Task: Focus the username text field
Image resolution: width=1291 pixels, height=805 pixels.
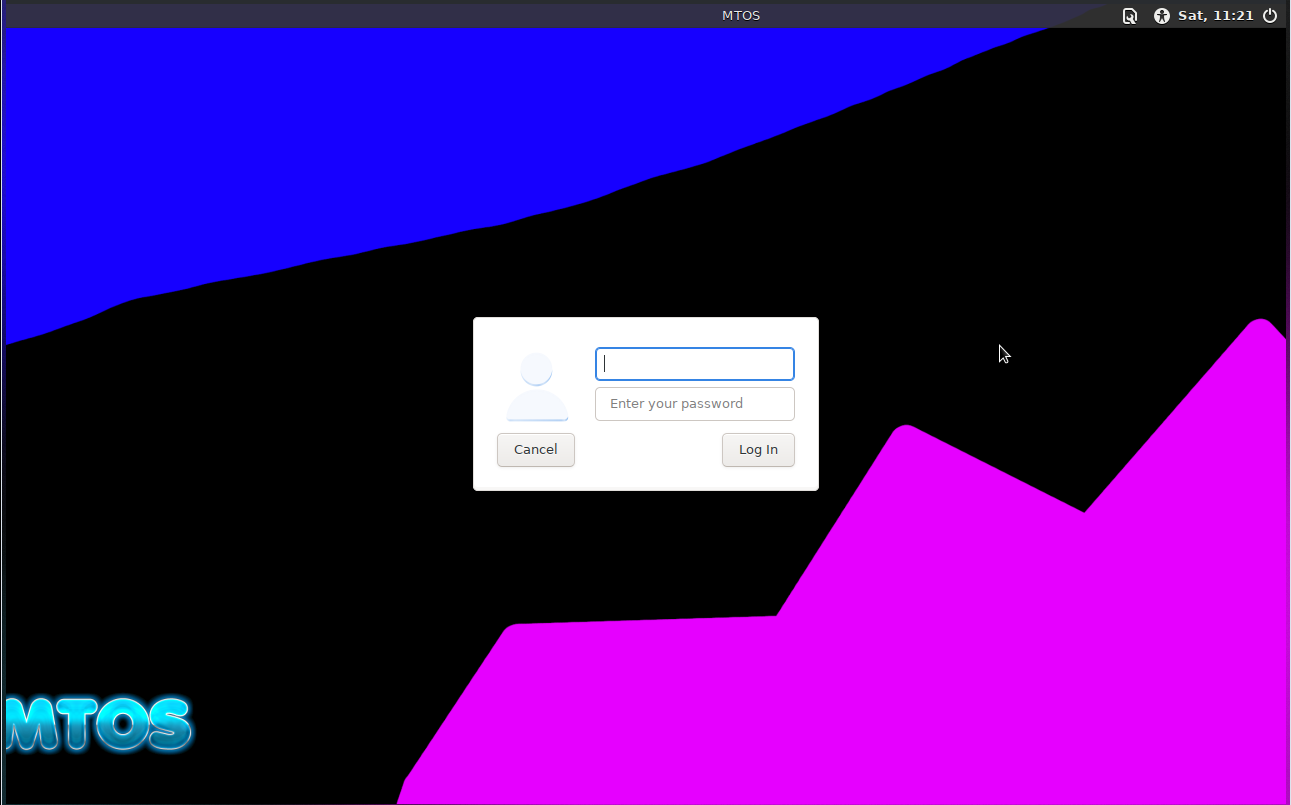Action: point(695,364)
